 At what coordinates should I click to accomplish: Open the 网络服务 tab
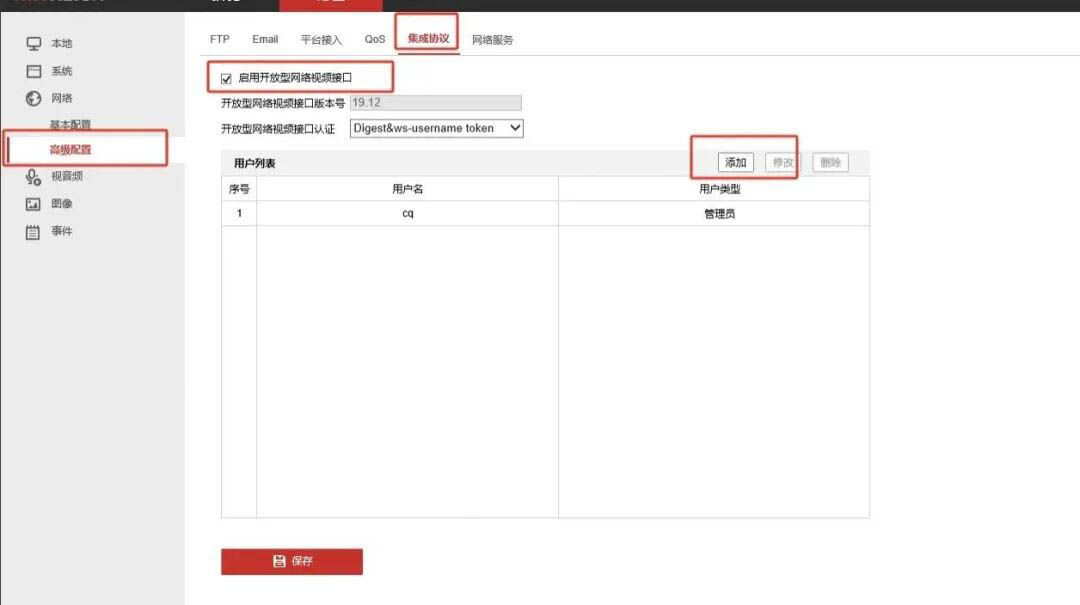point(492,40)
